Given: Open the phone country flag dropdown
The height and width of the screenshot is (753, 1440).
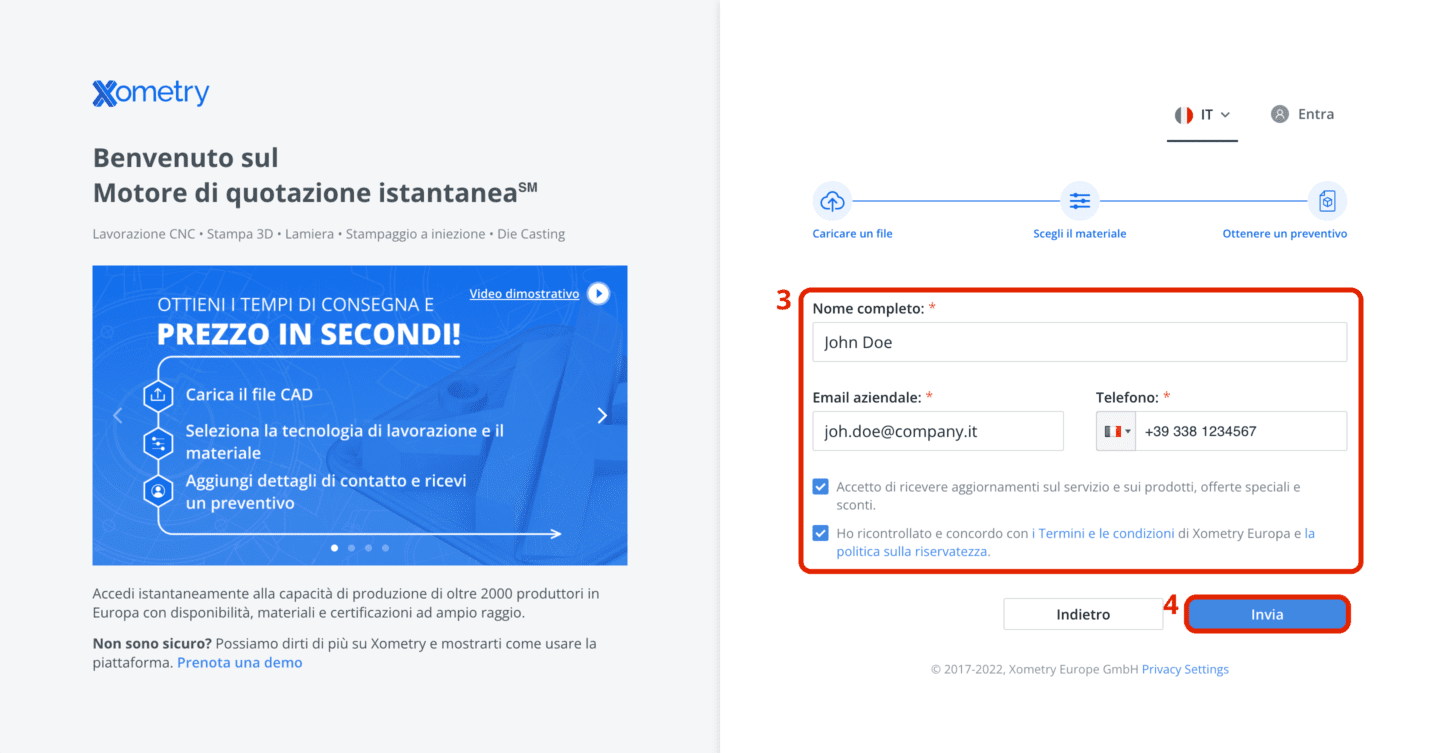Looking at the screenshot, I should [x=1116, y=431].
